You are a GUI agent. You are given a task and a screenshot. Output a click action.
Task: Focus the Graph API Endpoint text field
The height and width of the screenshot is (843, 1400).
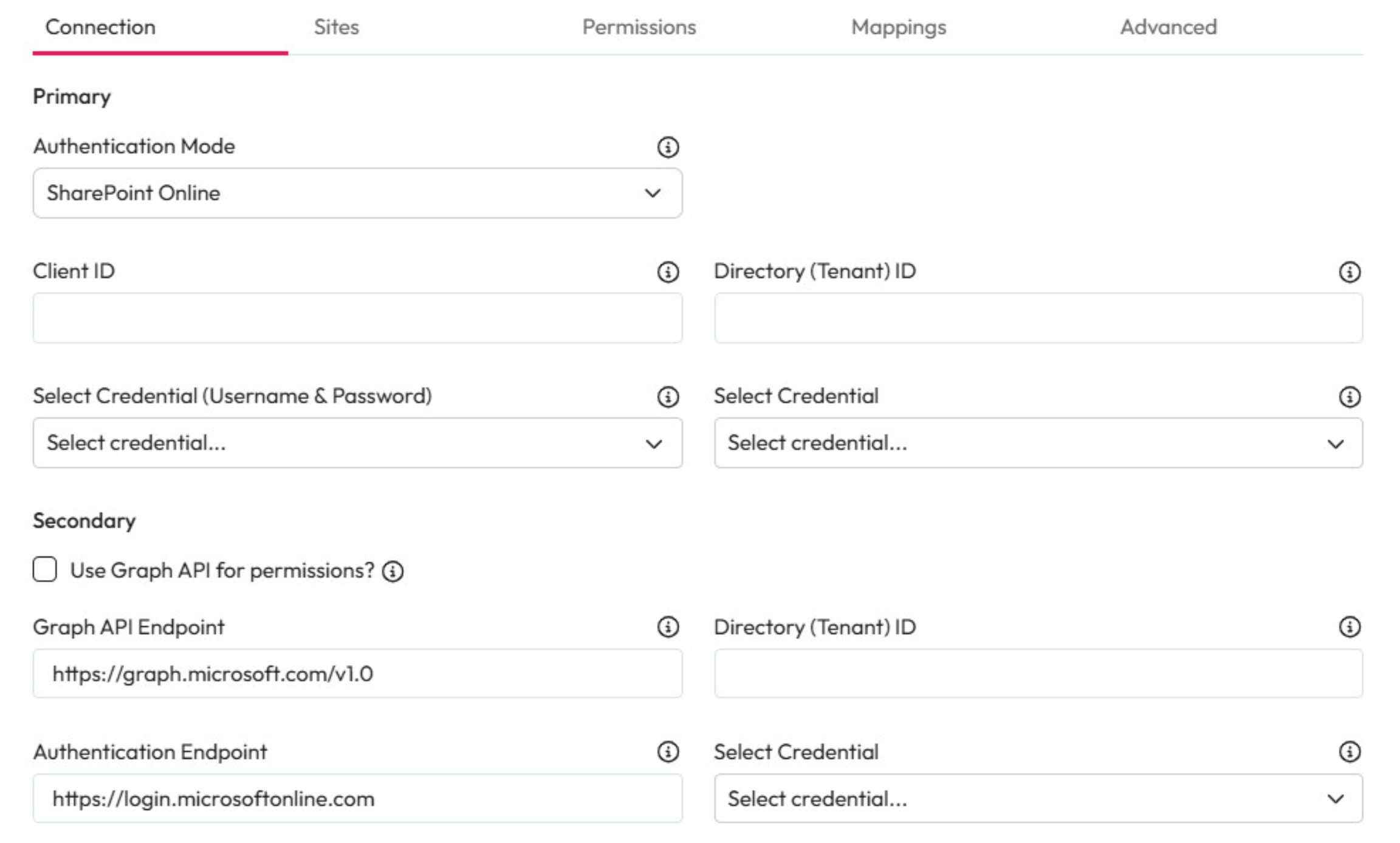coord(357,674)
